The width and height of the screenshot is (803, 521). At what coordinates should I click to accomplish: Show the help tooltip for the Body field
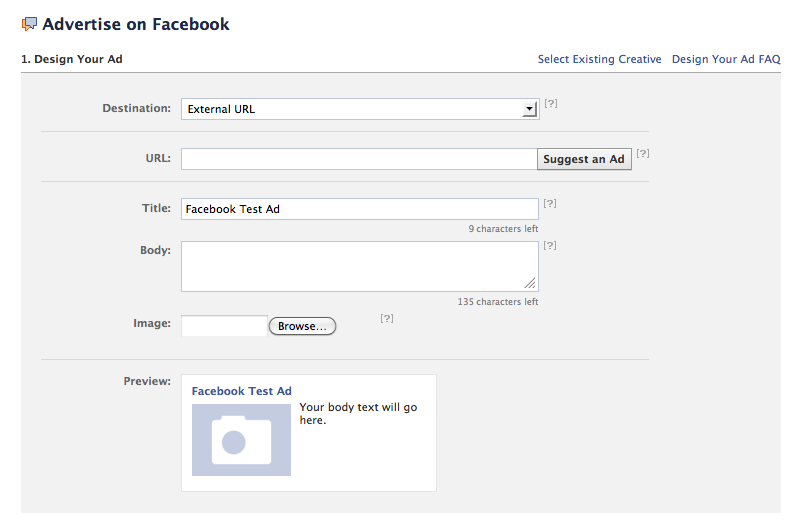550,245
